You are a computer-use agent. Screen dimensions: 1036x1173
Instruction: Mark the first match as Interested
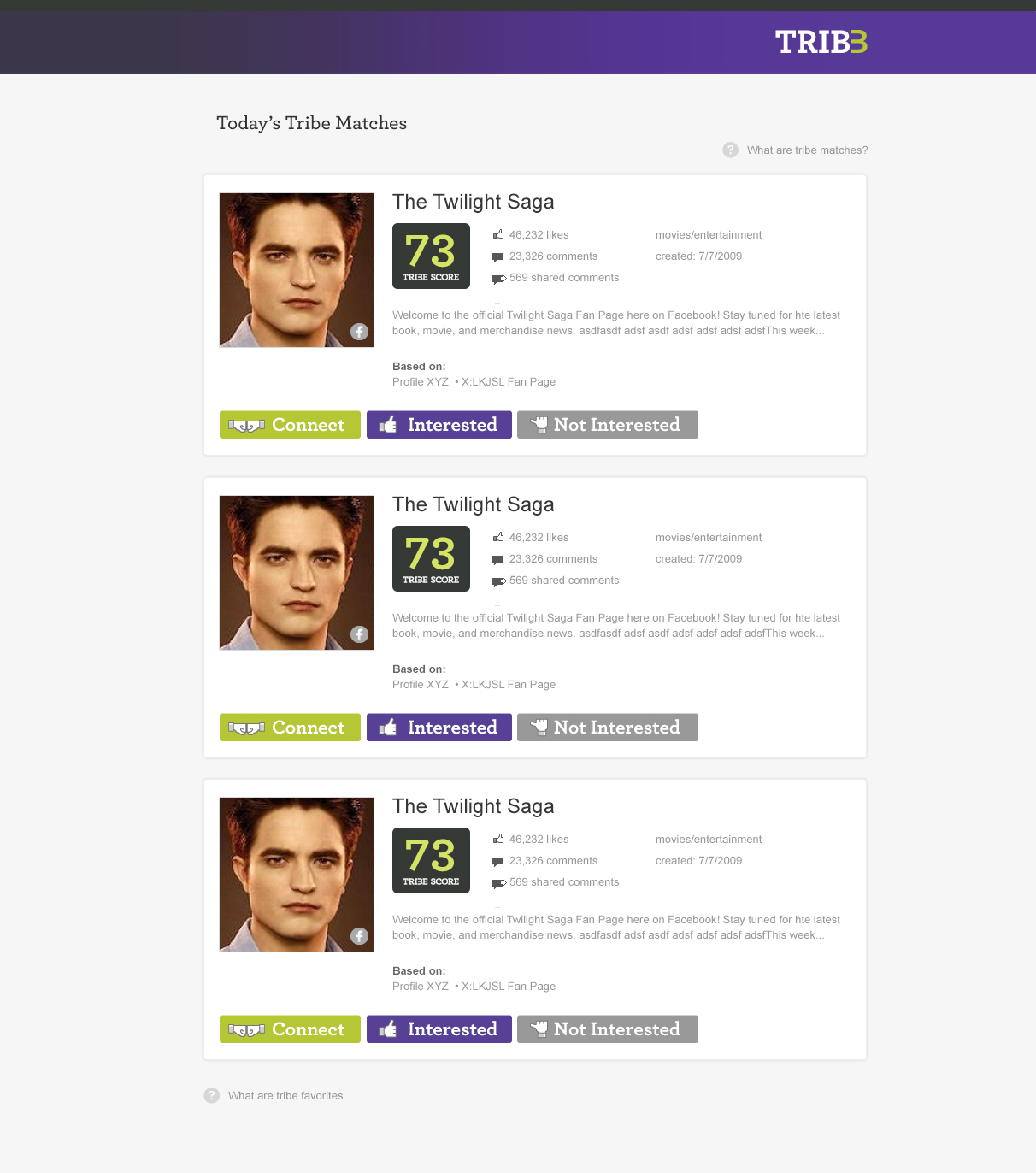tap(439, 425)
